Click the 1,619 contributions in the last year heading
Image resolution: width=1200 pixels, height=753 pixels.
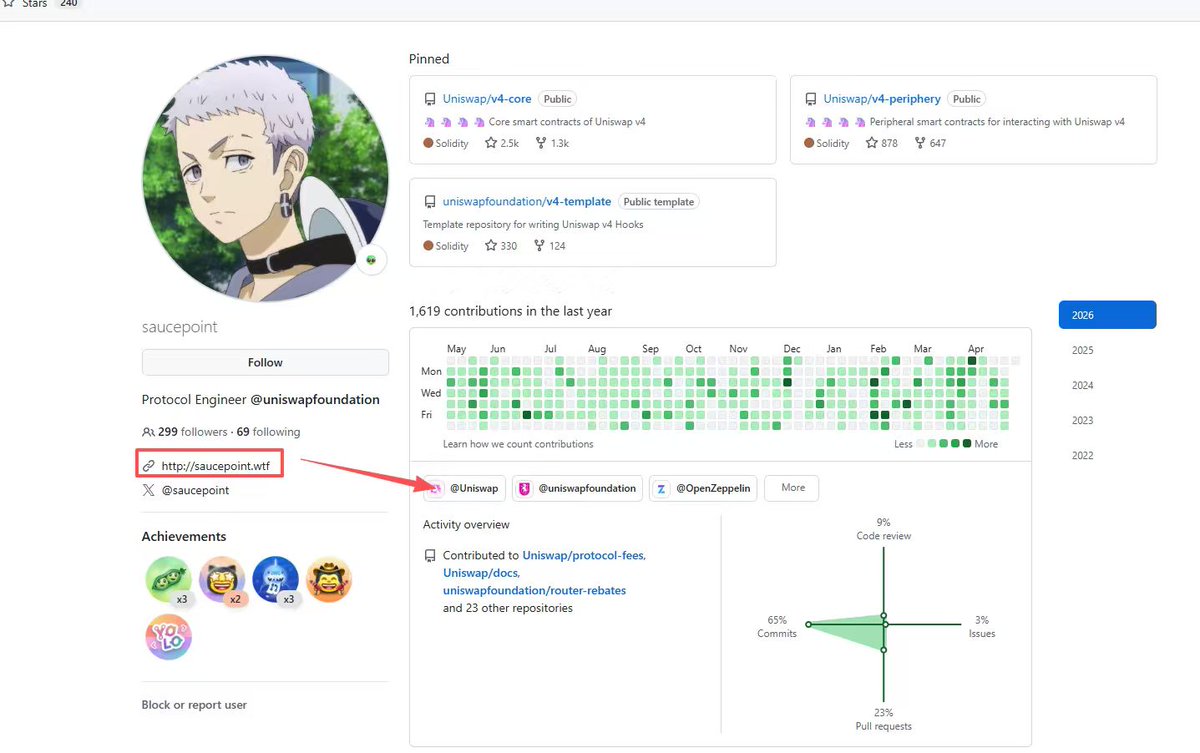(x=511, y=311)
